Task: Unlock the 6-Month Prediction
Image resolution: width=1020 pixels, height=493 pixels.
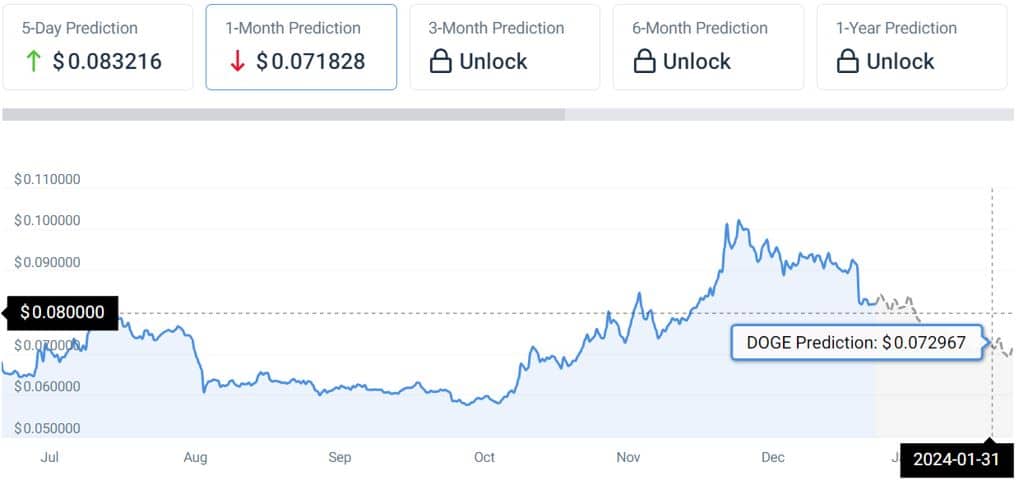Action: click(697, 62)
